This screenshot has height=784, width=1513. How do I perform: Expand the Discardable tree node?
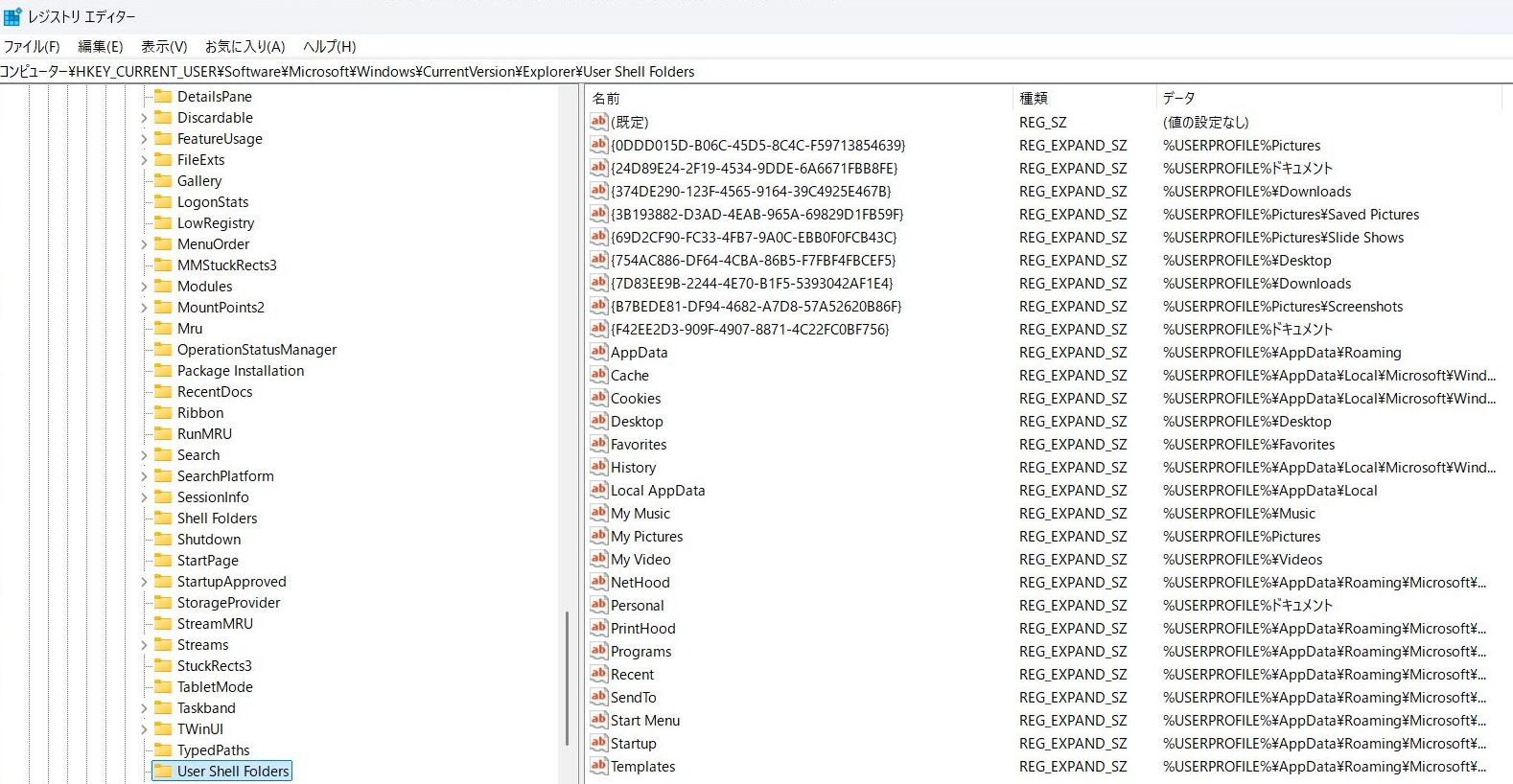[x=144, y=118]
